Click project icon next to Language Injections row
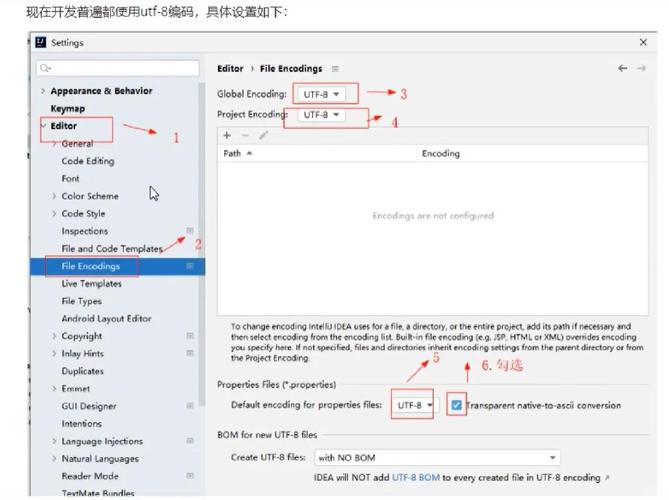The height and width of the screenshot is (500, 669). [190, 441]
